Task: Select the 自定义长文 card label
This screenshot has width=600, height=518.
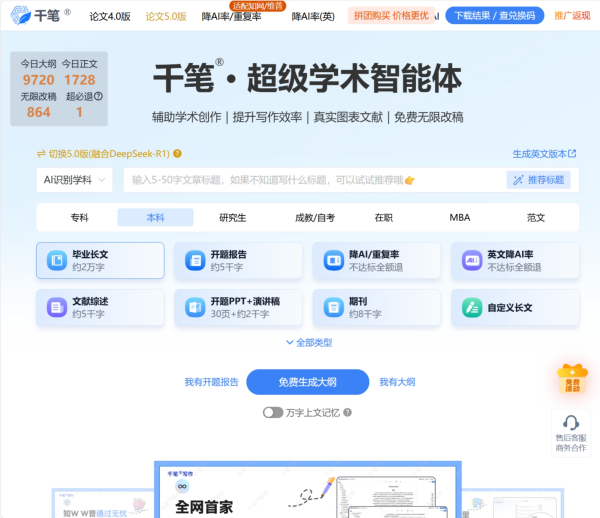Action: pos(510,308)
